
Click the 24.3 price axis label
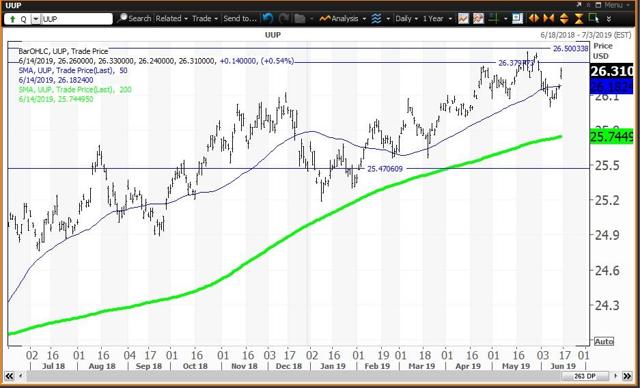tap(607, 305)
